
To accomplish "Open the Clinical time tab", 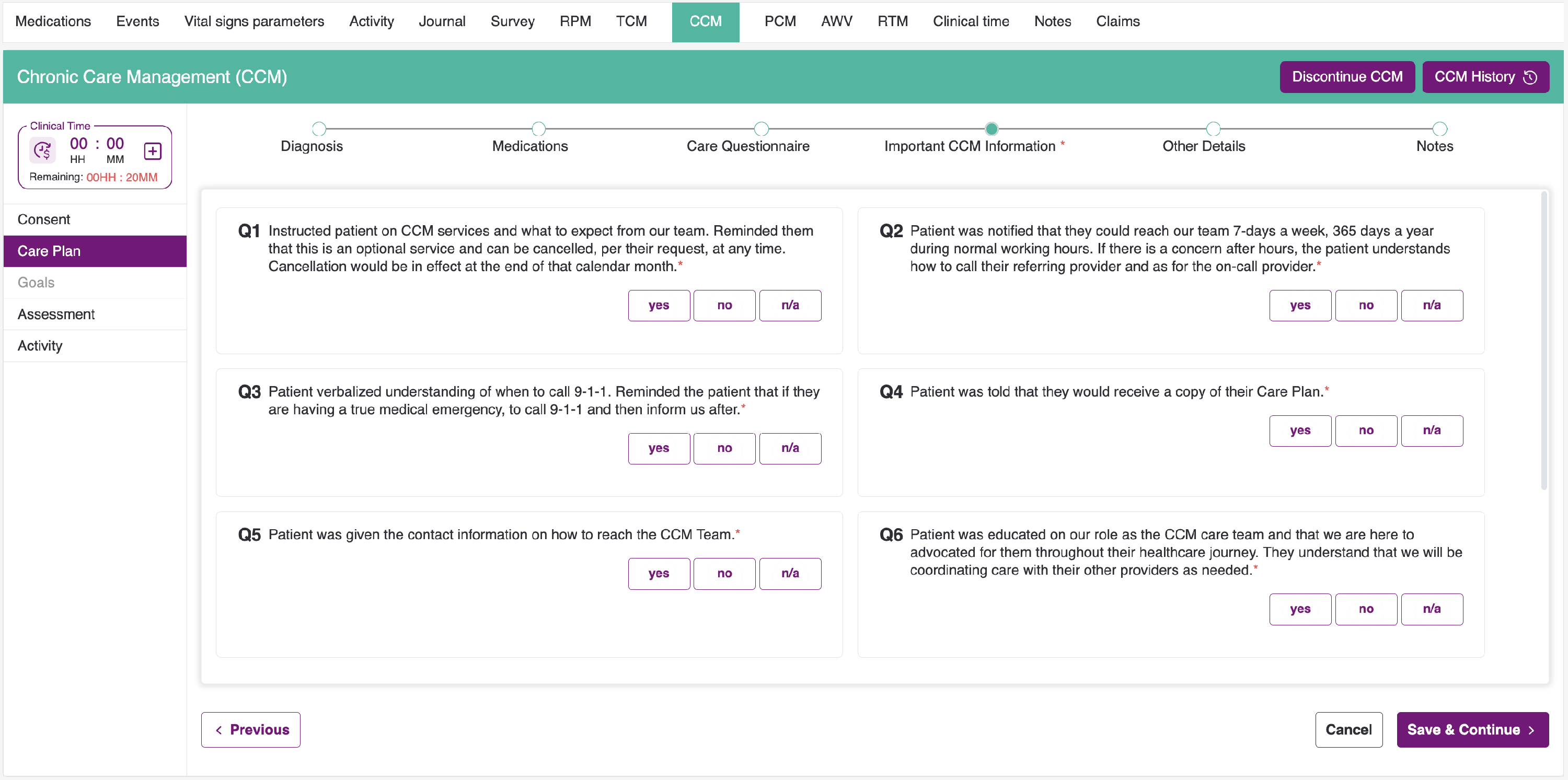I will click(x=971, y=21).
